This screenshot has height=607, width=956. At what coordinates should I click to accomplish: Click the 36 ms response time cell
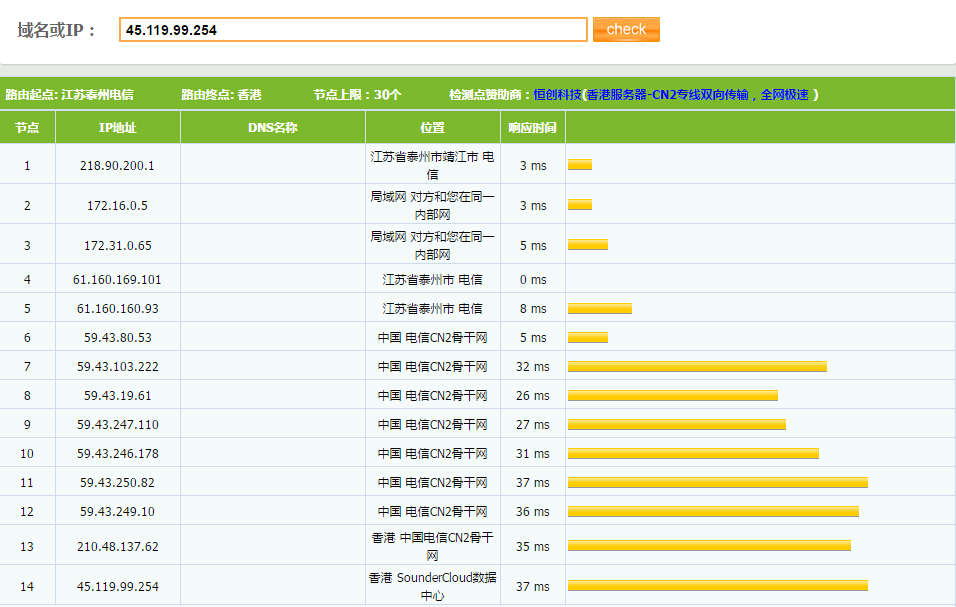coord(532,512)
